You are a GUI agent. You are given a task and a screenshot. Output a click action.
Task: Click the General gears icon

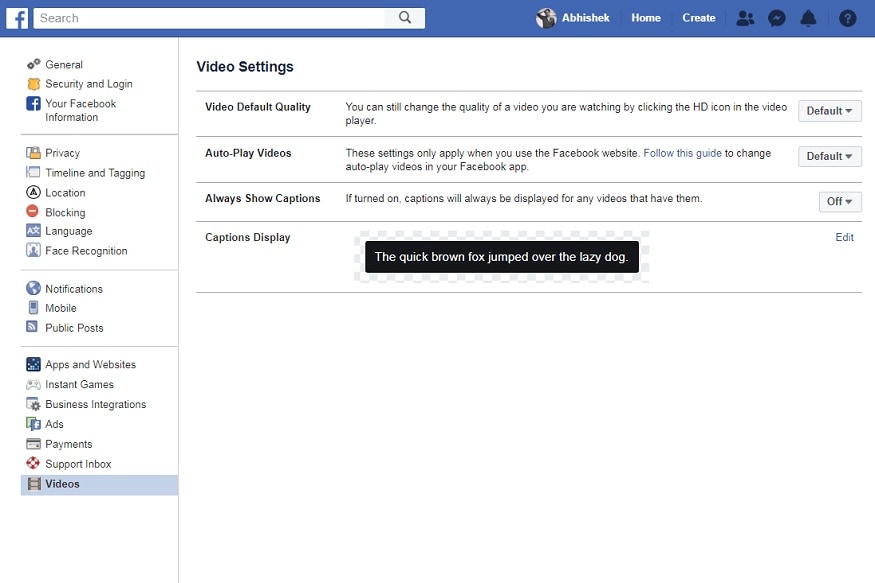click(x=33, y=64)
